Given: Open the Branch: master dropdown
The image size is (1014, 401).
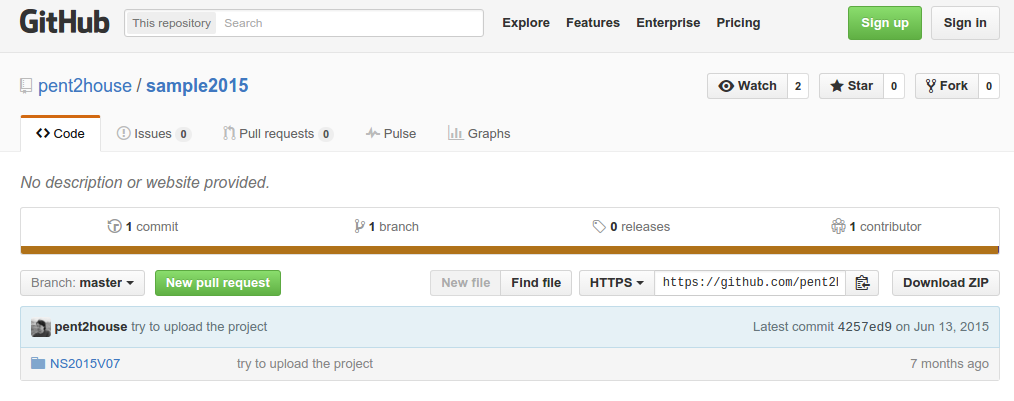Looking at the screenshot, I should (x=83, y=283).
